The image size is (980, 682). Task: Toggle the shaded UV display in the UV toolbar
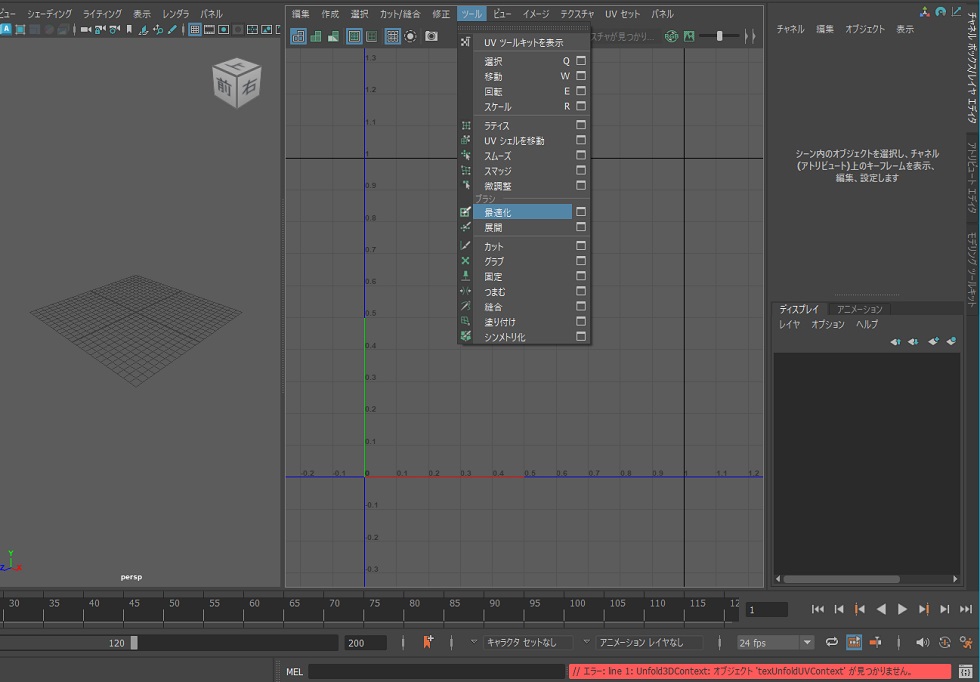[316, 38]
